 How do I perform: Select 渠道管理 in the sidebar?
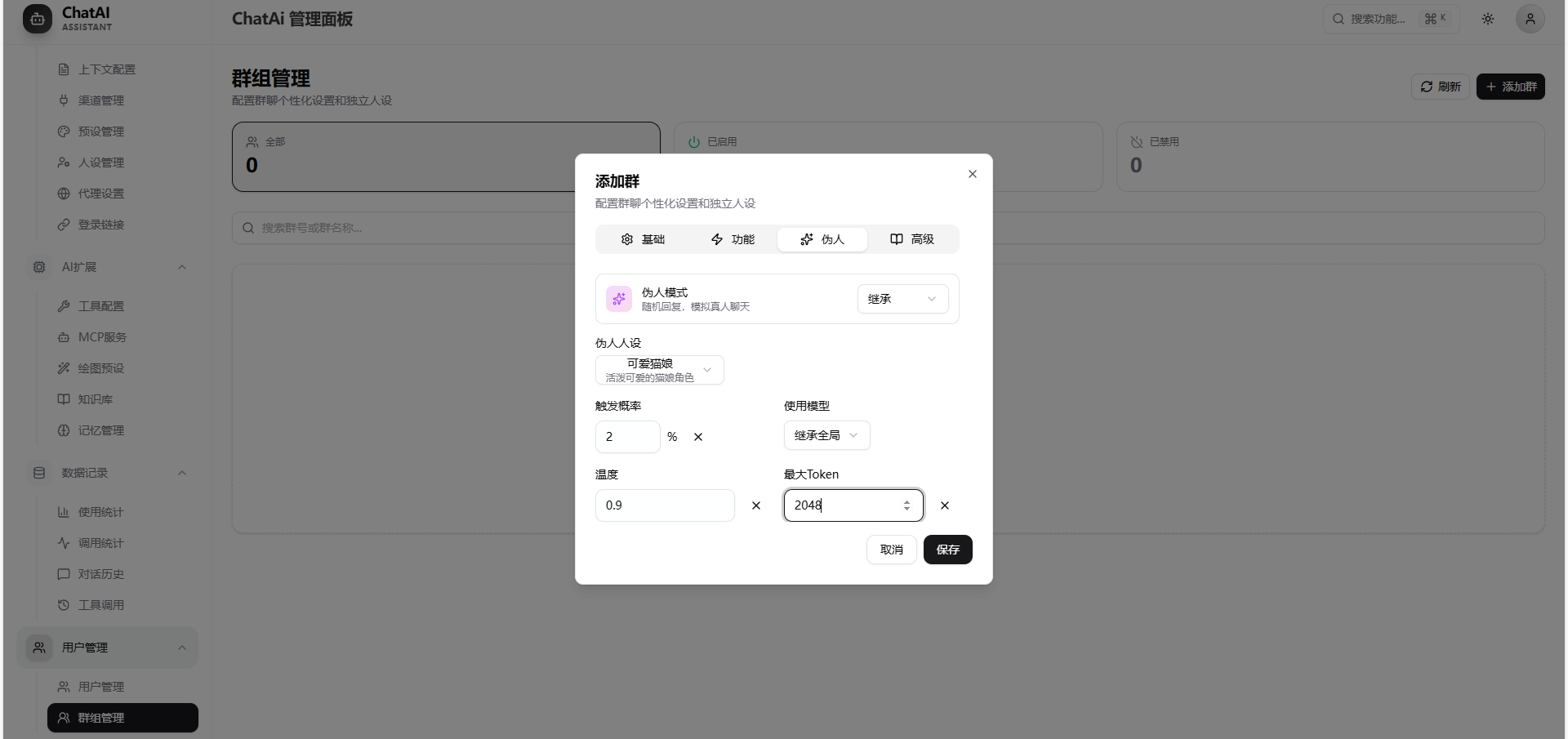point(101,100)
